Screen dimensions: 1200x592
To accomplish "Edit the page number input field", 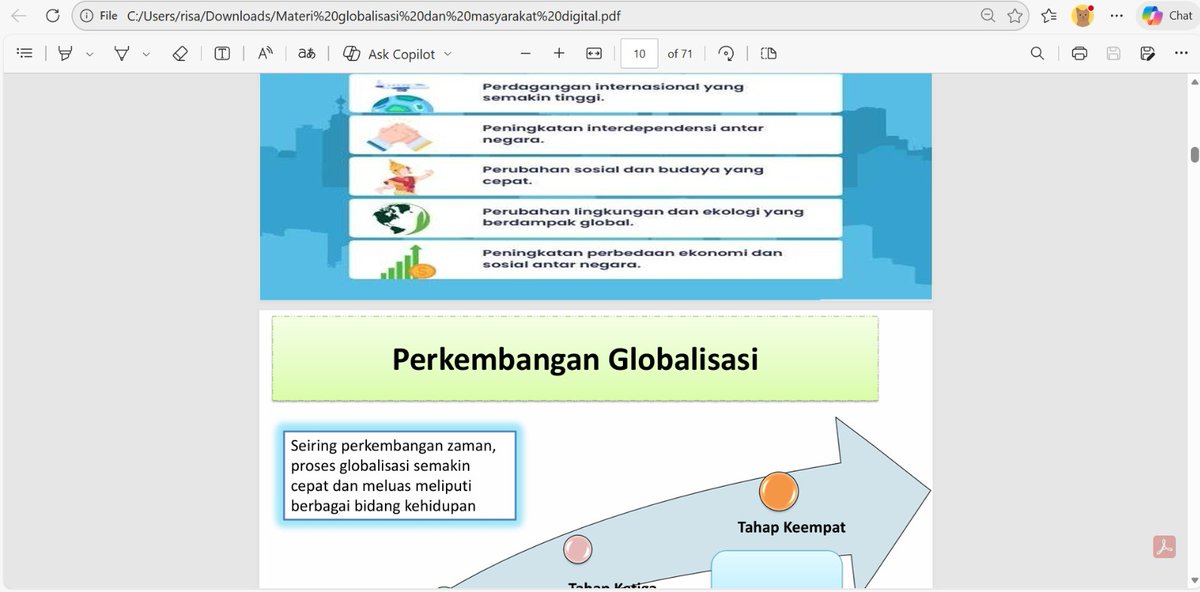I will (638, 53).
